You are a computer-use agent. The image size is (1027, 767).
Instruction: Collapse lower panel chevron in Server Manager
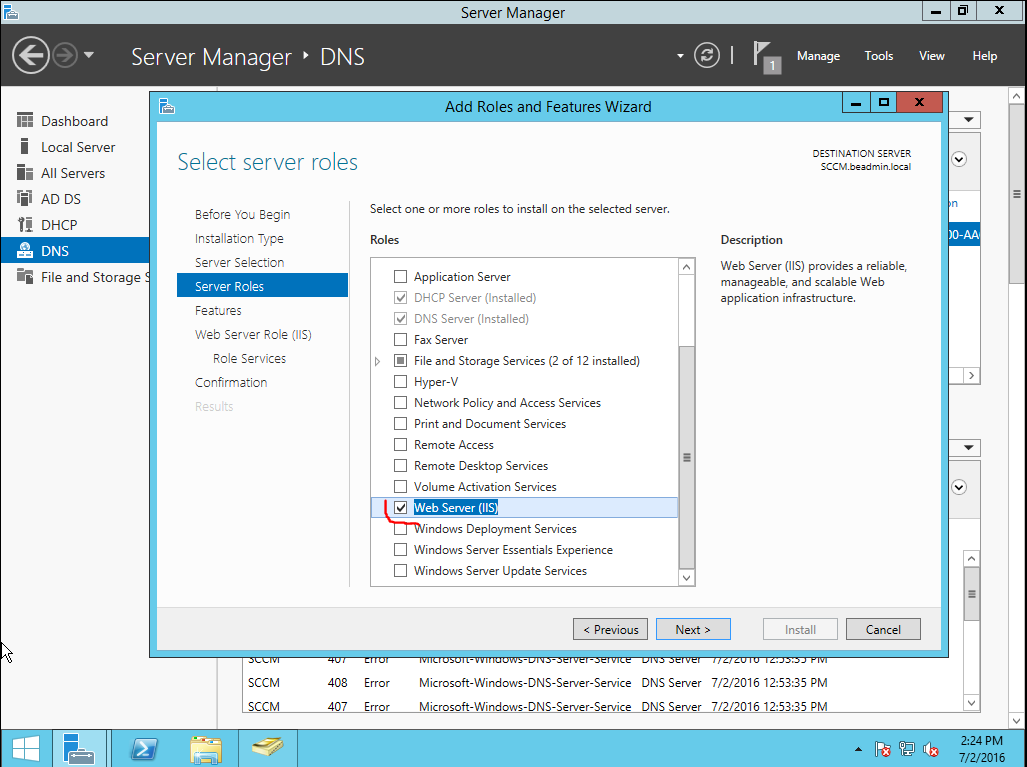(x=959, y=487)
